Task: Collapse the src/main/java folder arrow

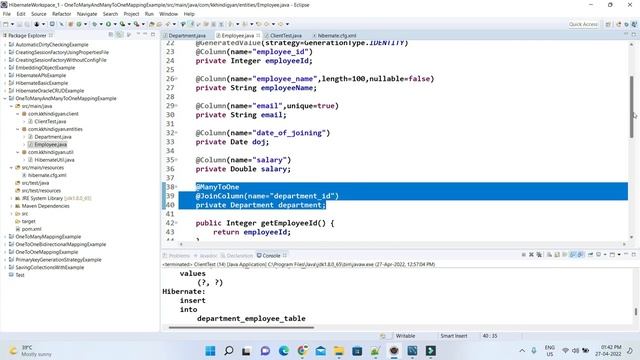Action: pyautogui.click(x=11, y=106)
